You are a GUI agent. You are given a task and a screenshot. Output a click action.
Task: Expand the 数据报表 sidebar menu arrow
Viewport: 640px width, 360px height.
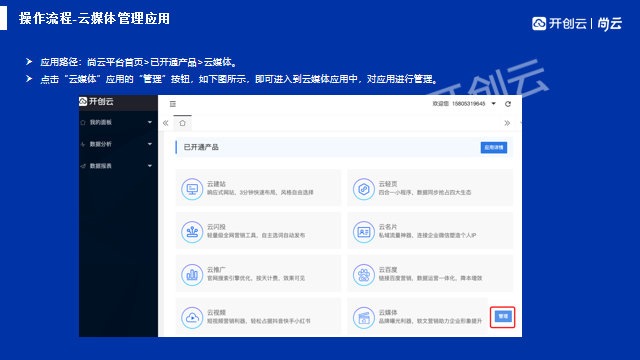[x=150, y=166]
